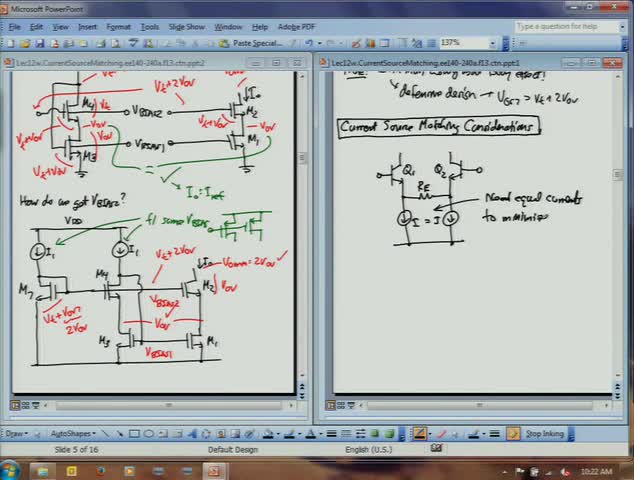Open the ink Line Thickness options
The image size is (634, 480).
point(494,434)
